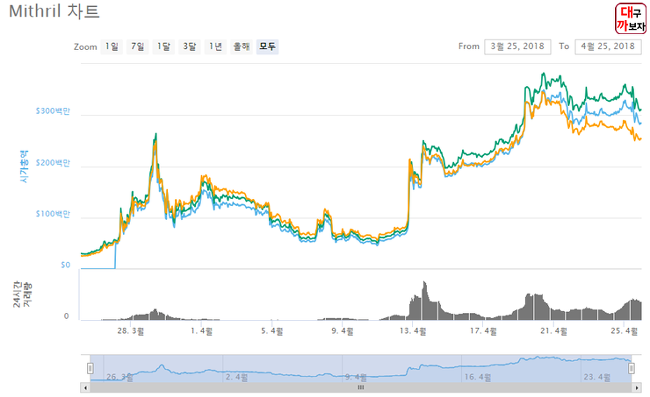Select the 7일 zoom range button
Image resolution: width=650 pixels, height=397 pixels.
138,47
